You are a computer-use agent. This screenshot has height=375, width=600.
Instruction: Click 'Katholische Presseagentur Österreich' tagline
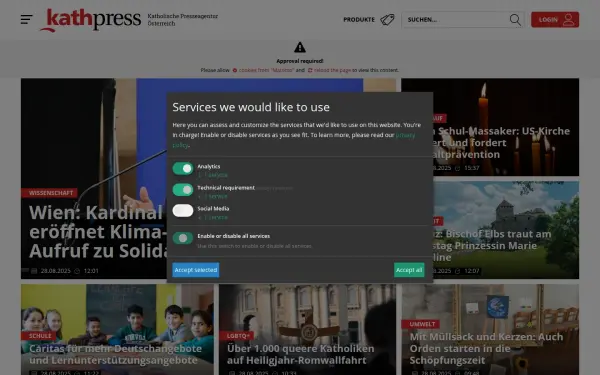coord(183,20)
